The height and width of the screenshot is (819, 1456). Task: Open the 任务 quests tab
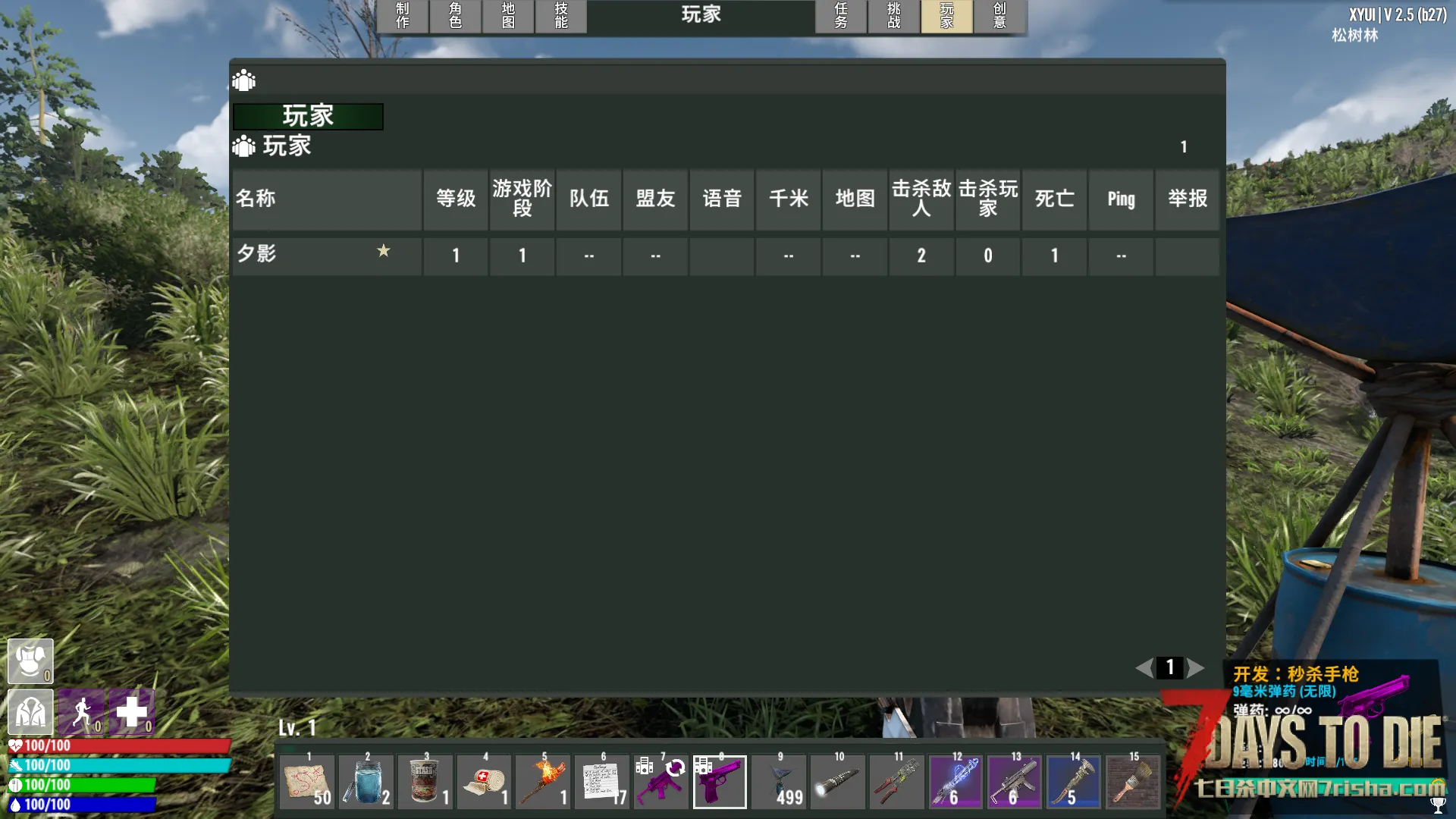[841, 16]
